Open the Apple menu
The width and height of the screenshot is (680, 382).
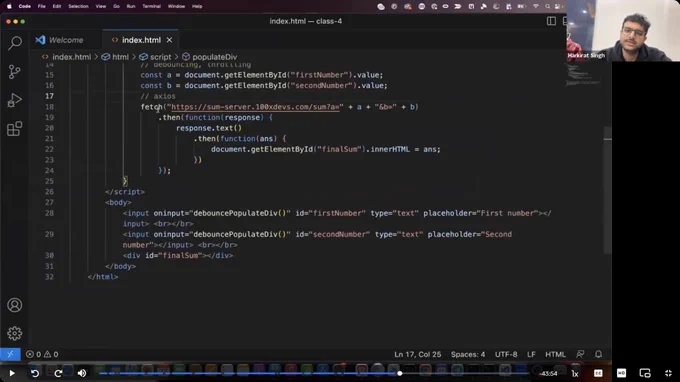pyautogui.click(x=9, y=7)
